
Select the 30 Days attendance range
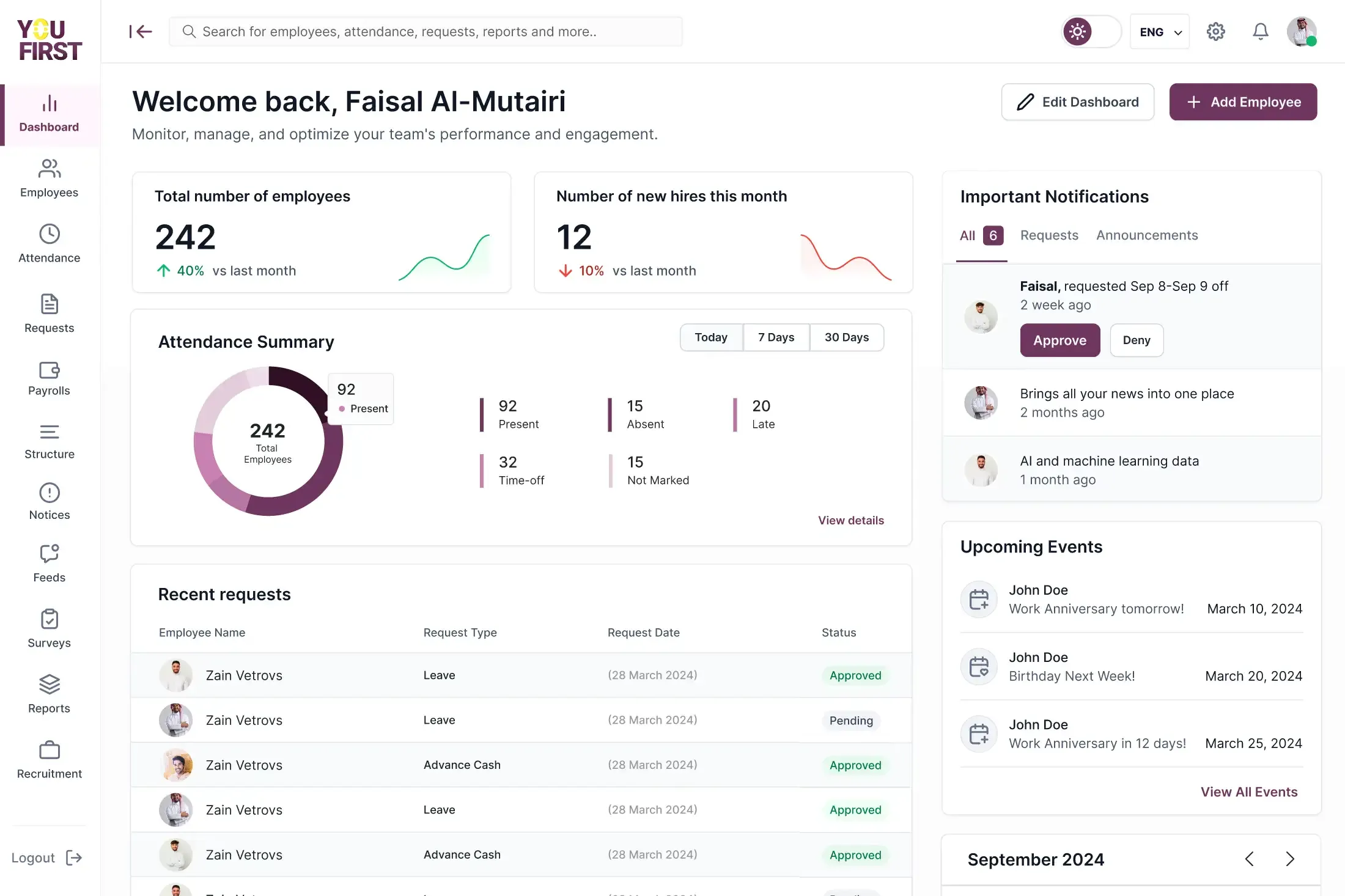[847, 337]
